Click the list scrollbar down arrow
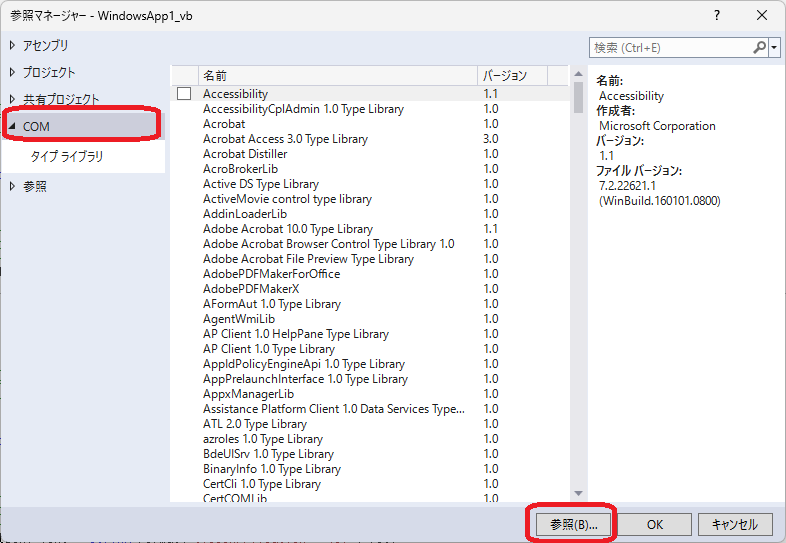This screenshot has height=543, width=786. click(x=578, y=493)
